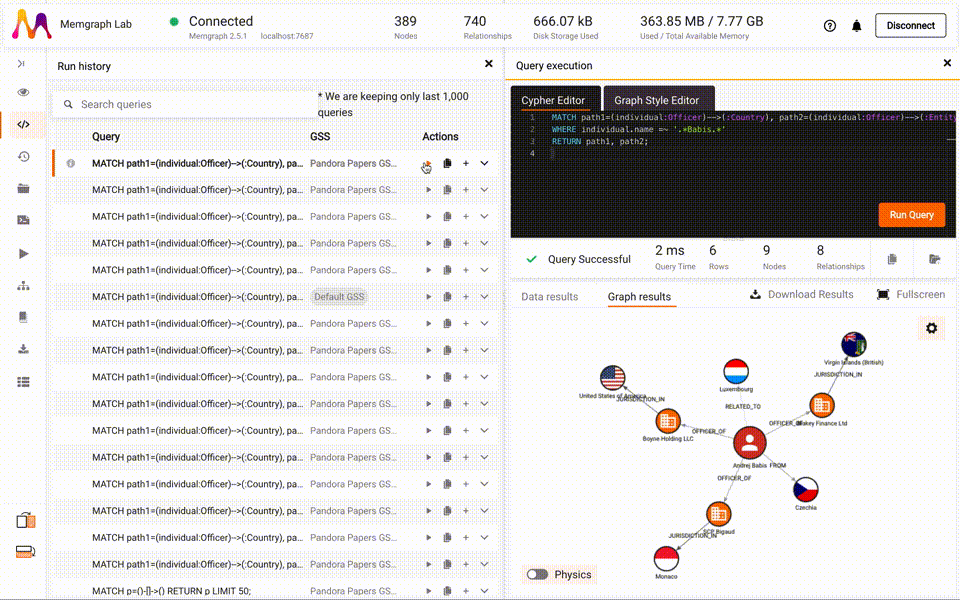Click the Run Query button
960x600 pixels.
pos(912,215)
